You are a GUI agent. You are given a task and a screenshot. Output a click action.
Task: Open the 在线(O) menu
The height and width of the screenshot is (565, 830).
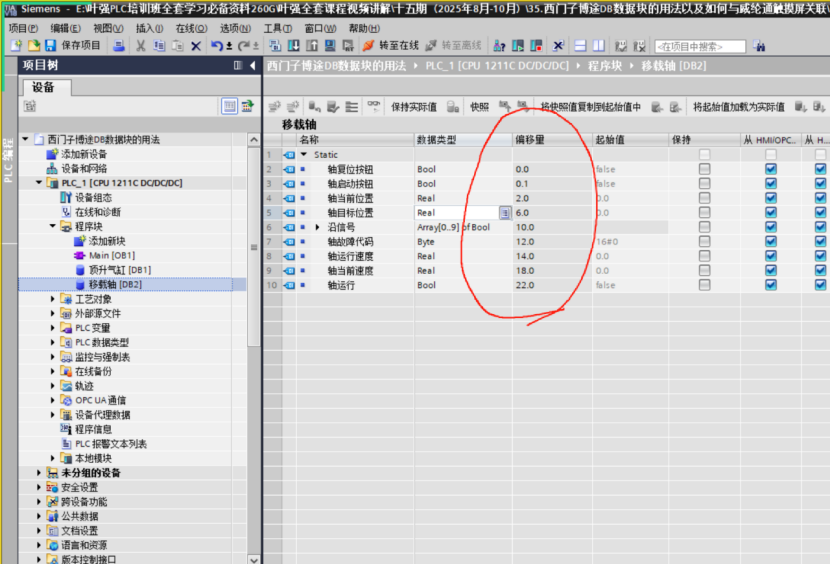[192, 28]
